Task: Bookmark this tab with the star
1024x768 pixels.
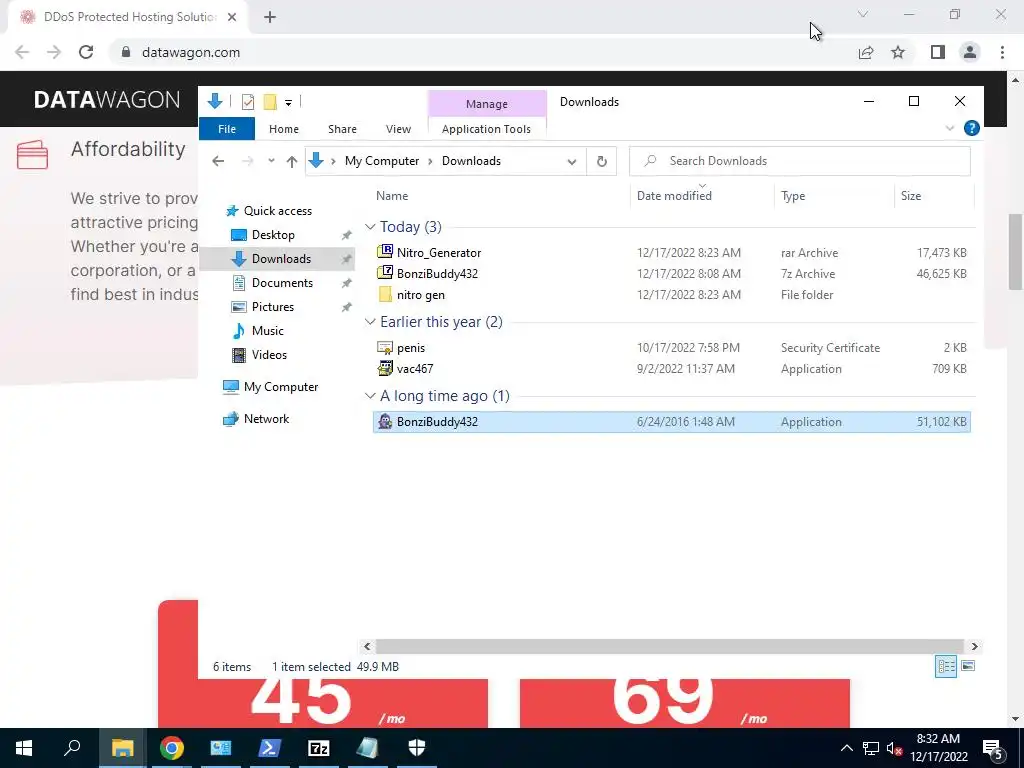Action: click(x=898, y=52)
